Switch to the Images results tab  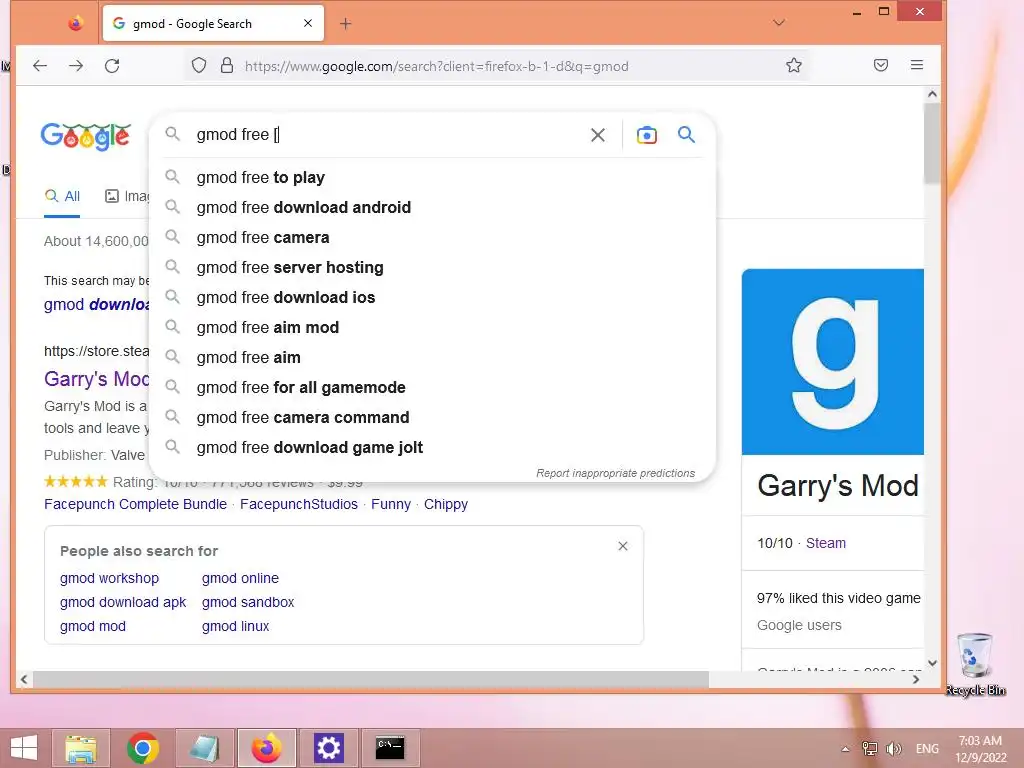click(x=127, y=196)
